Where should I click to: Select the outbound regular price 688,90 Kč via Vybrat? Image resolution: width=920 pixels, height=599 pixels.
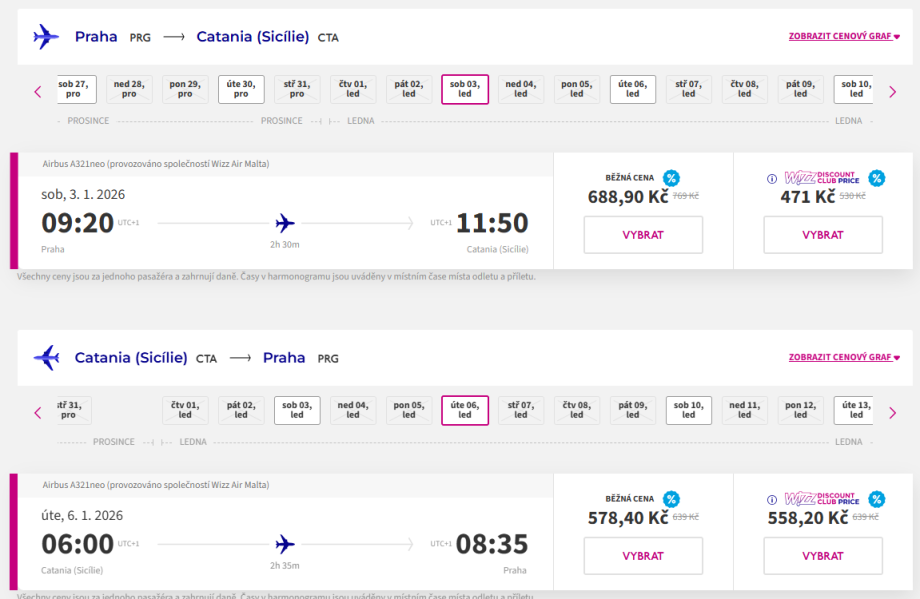tap(643, 235)
